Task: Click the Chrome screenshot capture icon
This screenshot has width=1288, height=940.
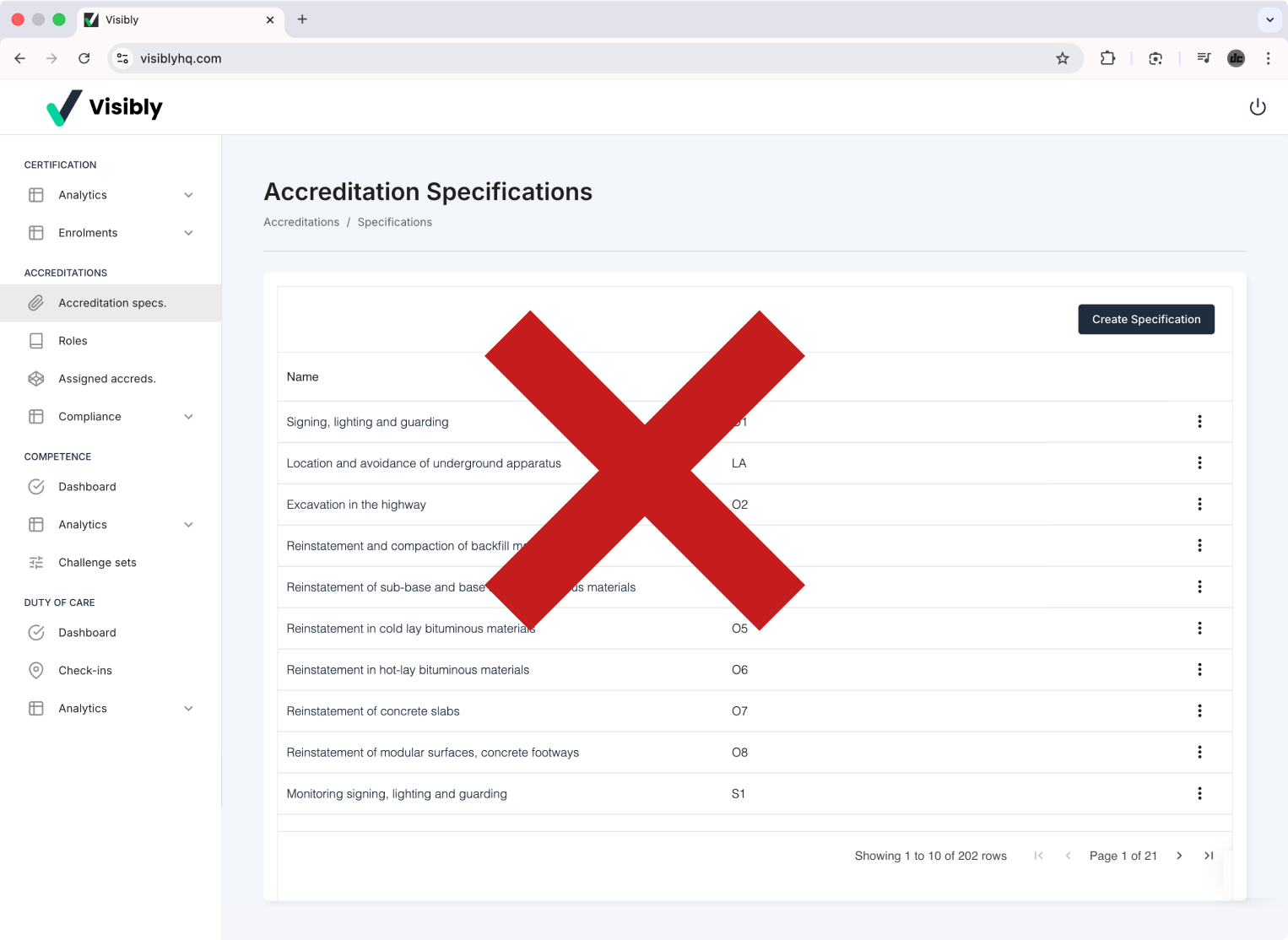Action: coord(1155,58)
